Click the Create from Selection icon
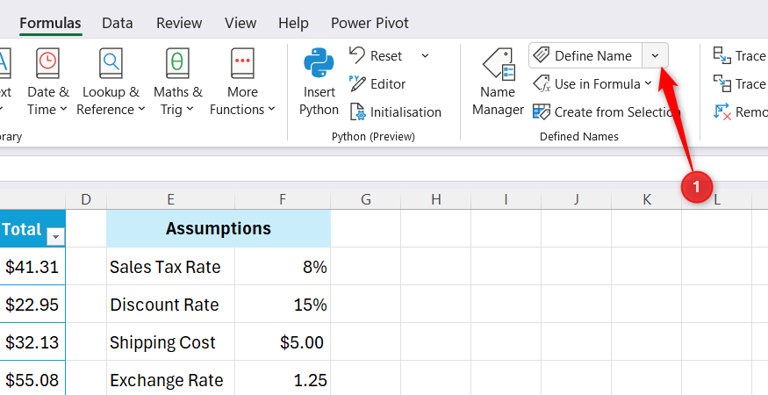768x395 pixels. point(541,112)
